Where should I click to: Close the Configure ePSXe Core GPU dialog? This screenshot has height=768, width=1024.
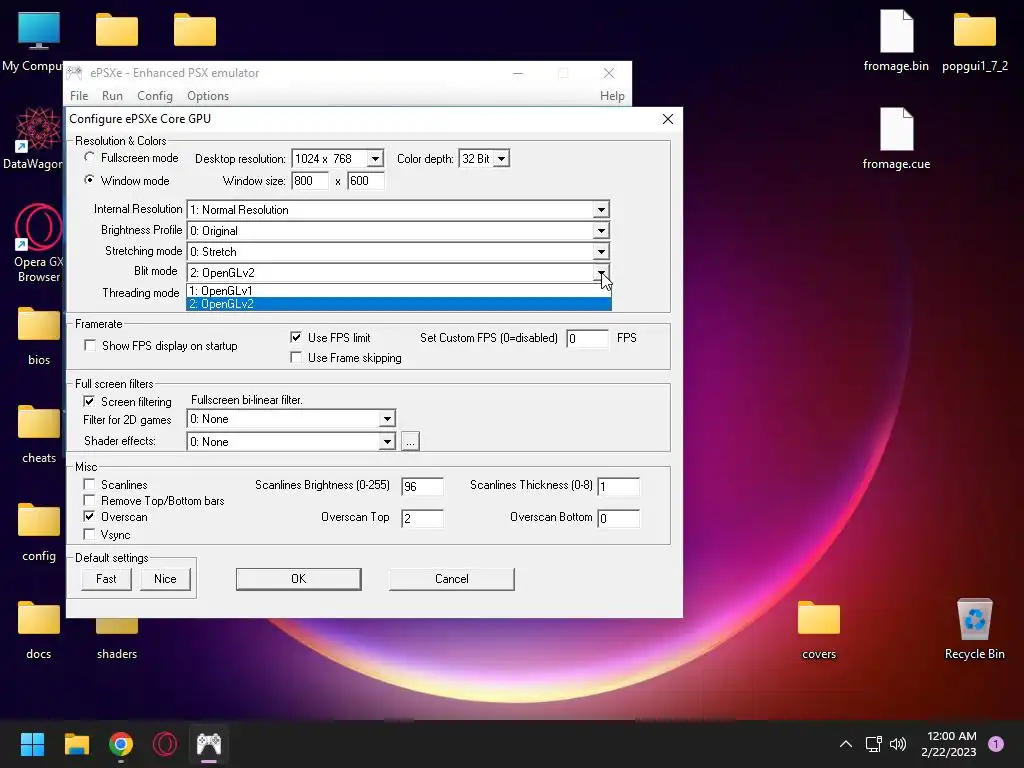(x=667, y=119)
